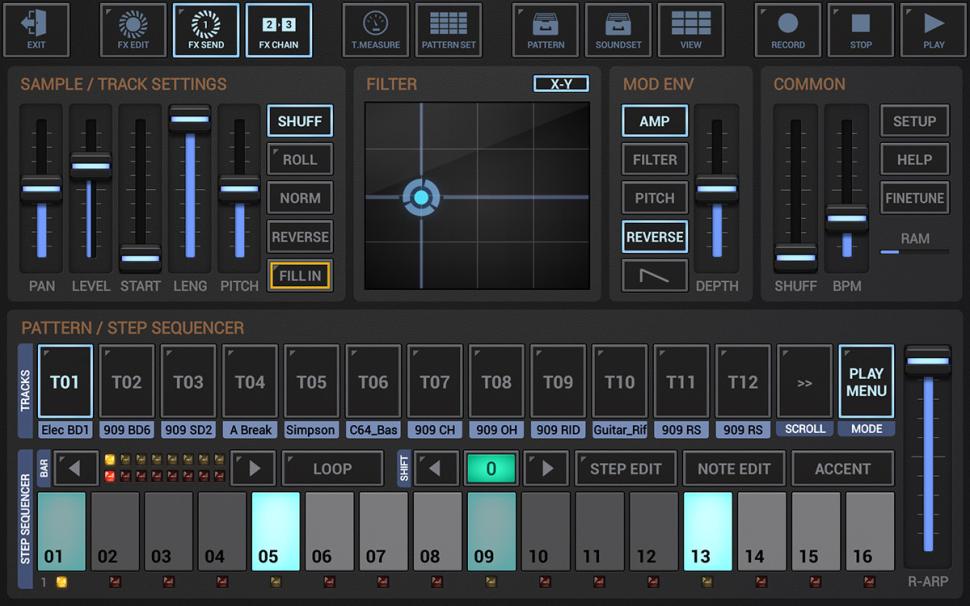Viewport: 970px width, 606px height.
Task: Select the envelope ramp shape icon
Action: coord(655,275)
